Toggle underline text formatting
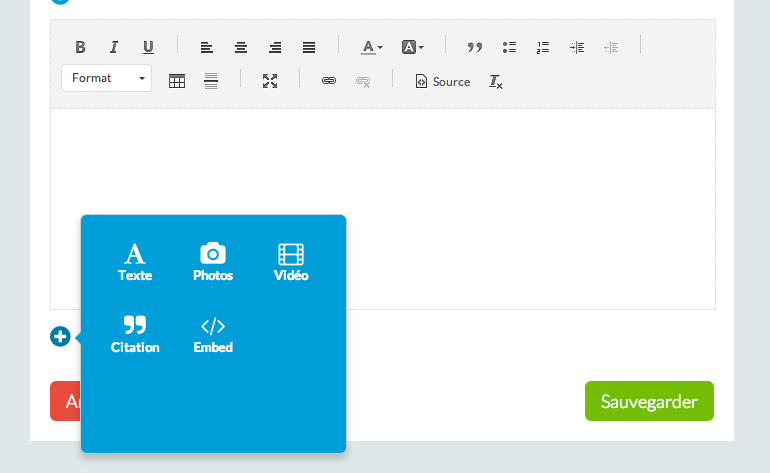770x473 pixels. click(148, 47)
